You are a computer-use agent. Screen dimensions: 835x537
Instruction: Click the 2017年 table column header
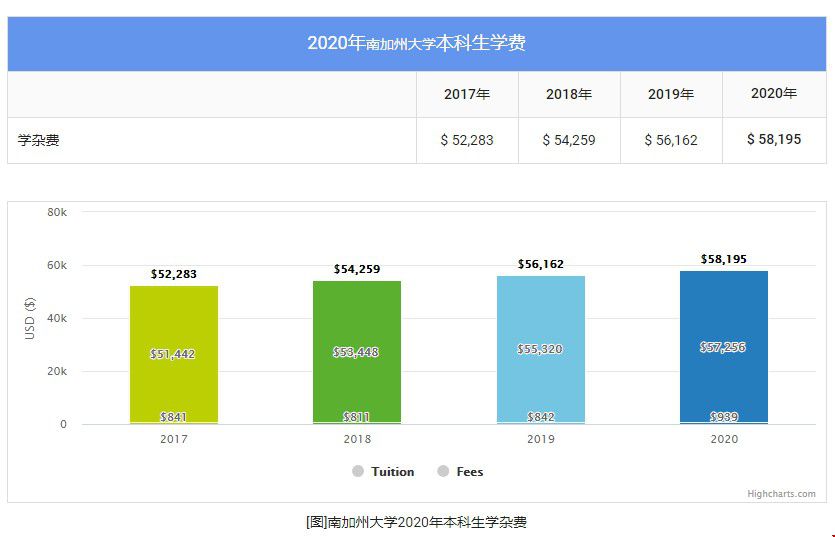pos(467,94)
